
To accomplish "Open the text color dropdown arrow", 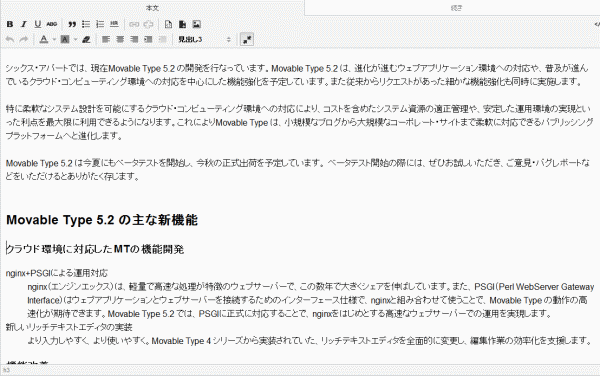I will pos(54,39).
